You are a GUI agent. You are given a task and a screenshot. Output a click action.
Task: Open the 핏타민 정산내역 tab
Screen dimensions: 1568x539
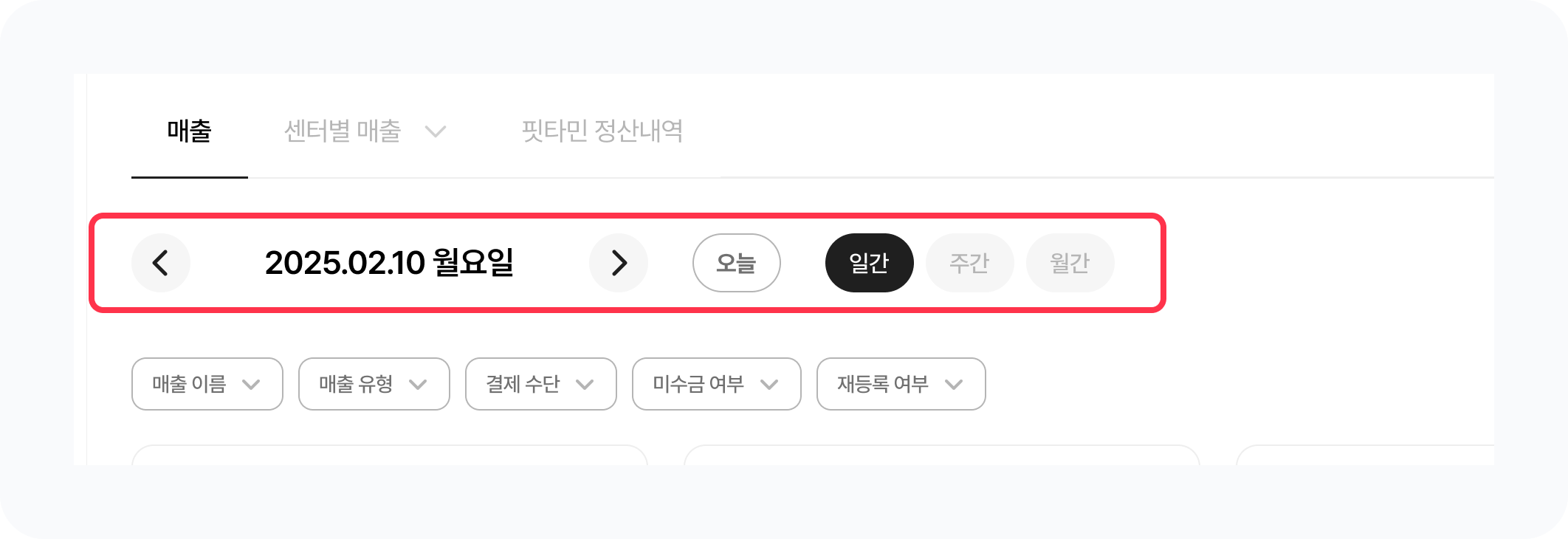point(602,131)
